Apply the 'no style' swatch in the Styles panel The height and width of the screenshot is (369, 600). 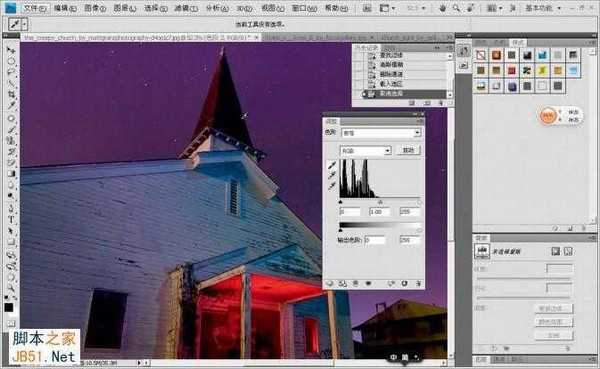pos(481,55)
